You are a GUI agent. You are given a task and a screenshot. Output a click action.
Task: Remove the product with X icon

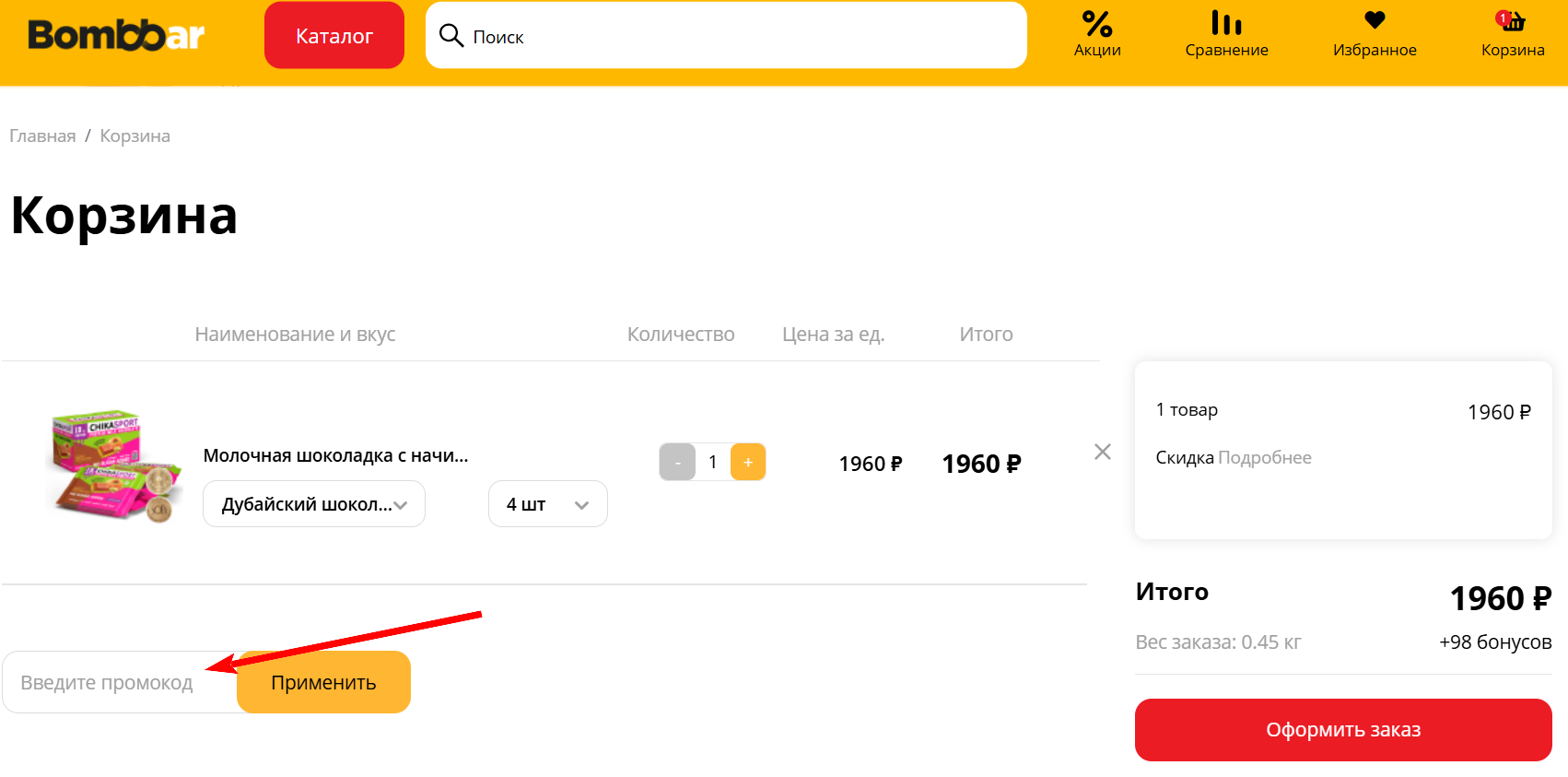coord(1102,452)
